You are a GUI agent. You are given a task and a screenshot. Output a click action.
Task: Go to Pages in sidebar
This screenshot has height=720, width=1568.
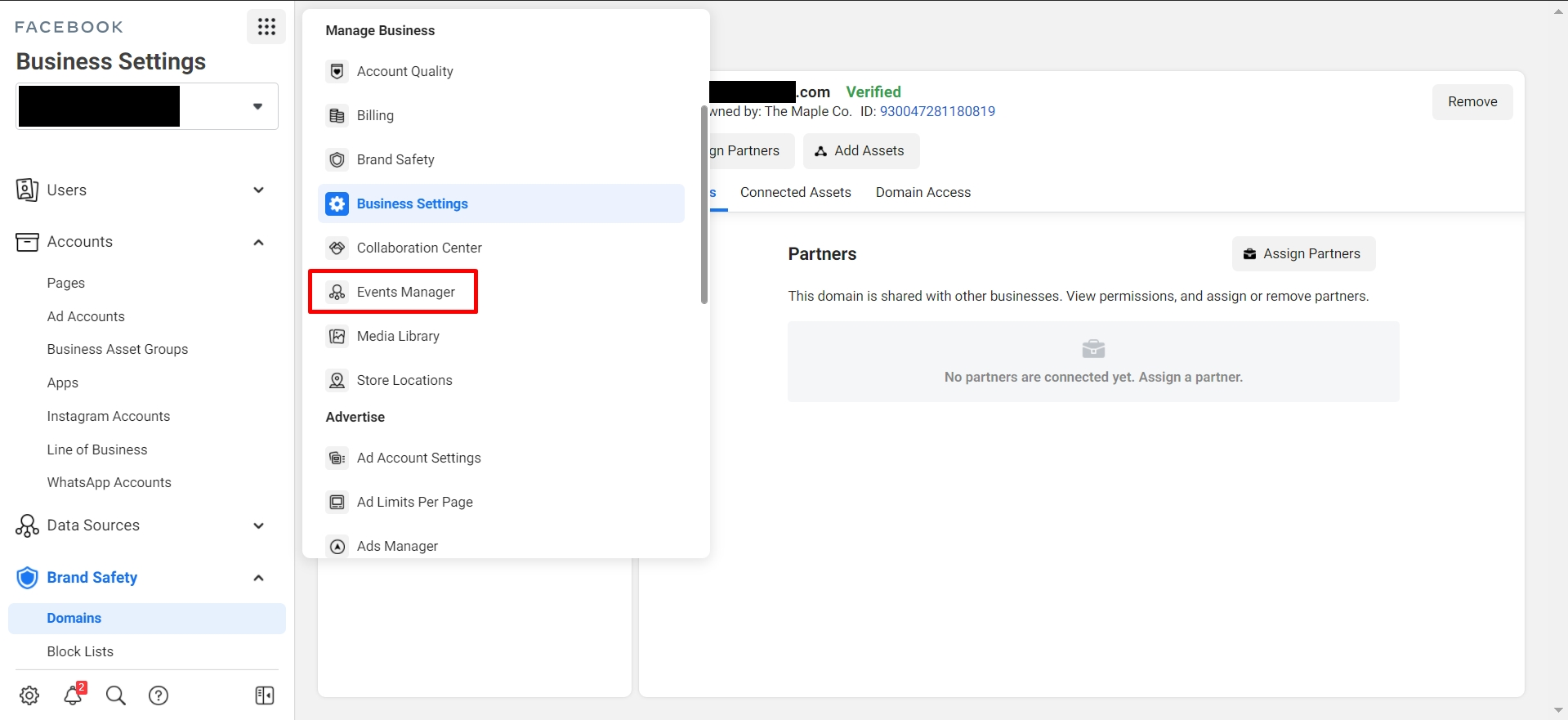tap(66, 283)
